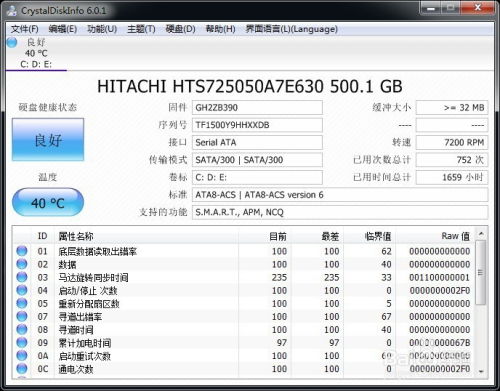Viewport: 500px width, 391px height.
Task: Select the 马达旋转同步时间 attribute row
Action: [244, 277]
